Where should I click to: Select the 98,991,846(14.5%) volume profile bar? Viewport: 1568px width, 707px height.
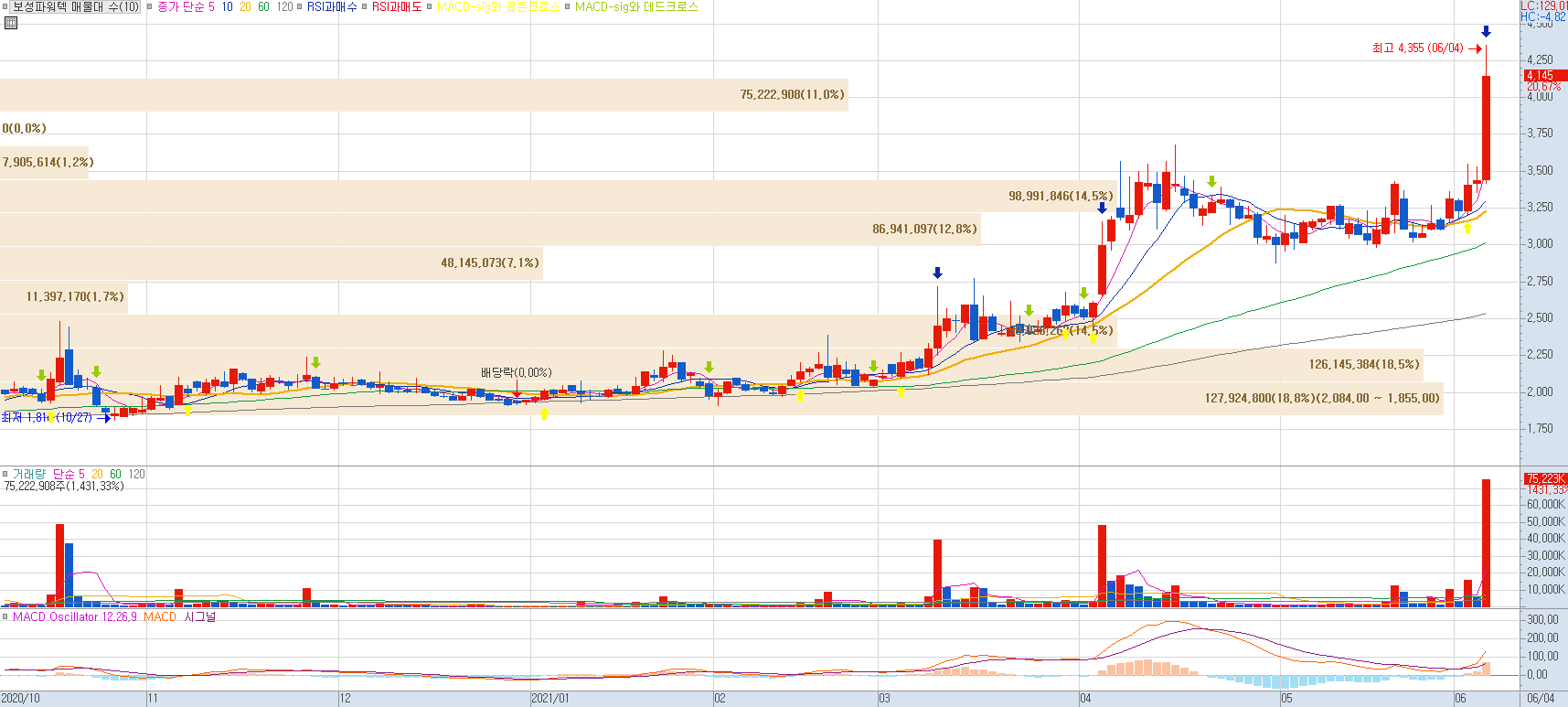(x=559, y=196)
